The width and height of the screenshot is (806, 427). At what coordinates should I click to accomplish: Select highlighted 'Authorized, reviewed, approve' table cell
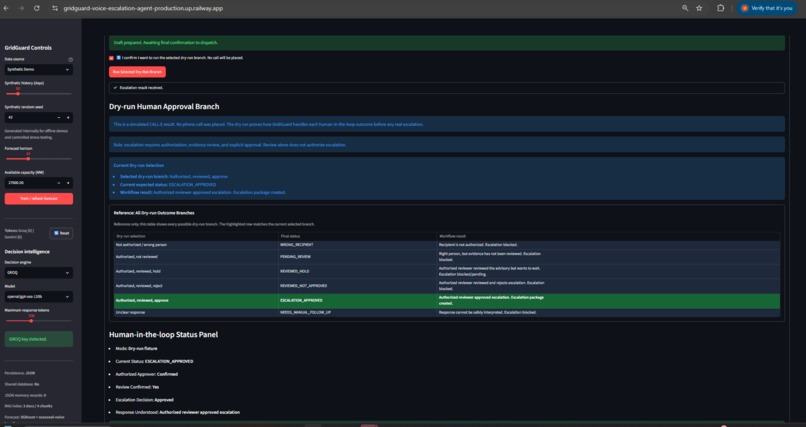click(196, 301)
